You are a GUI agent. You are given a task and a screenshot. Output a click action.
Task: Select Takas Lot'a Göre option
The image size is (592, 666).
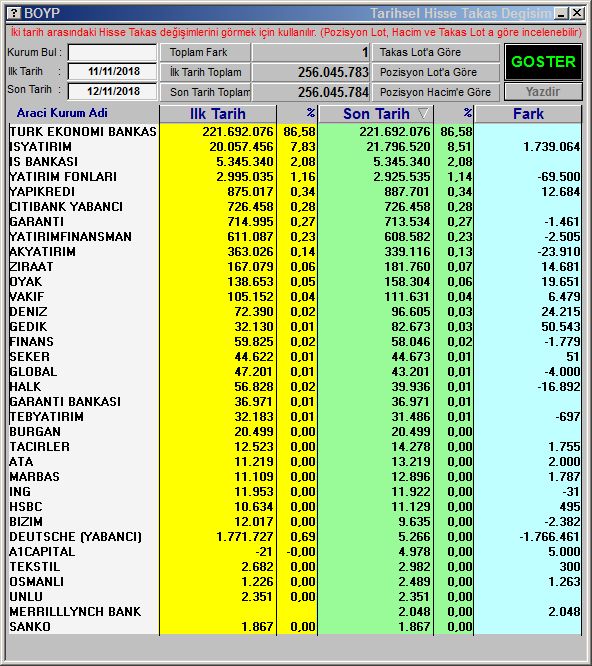(x=436, y=52)
